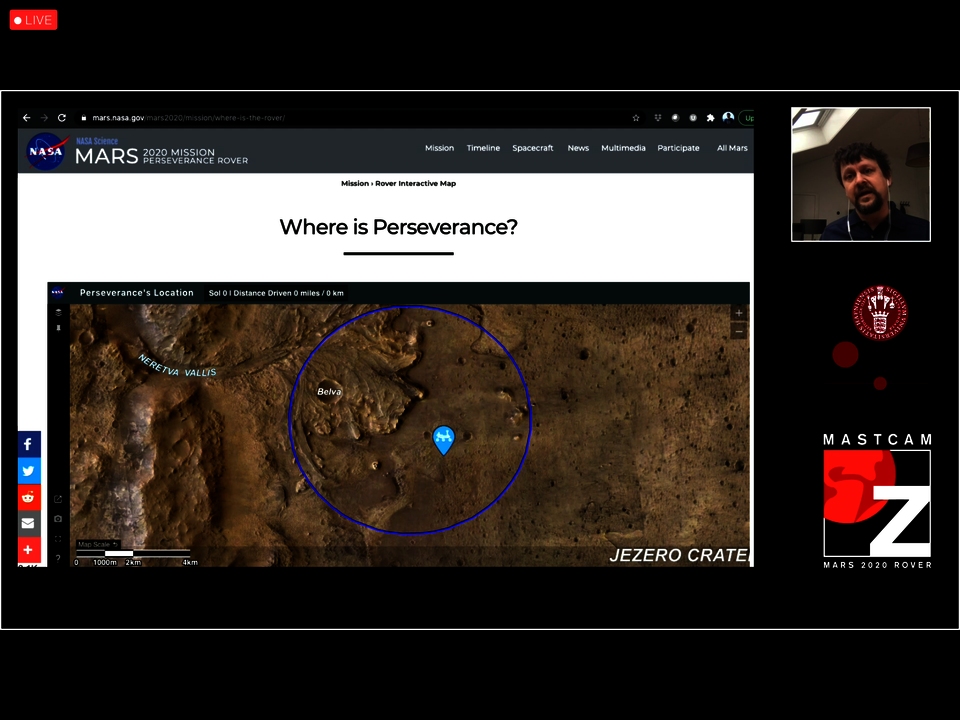Open the browser extensions puzzle icon
This screenshot has height=720, width=960.
[710, 118]
